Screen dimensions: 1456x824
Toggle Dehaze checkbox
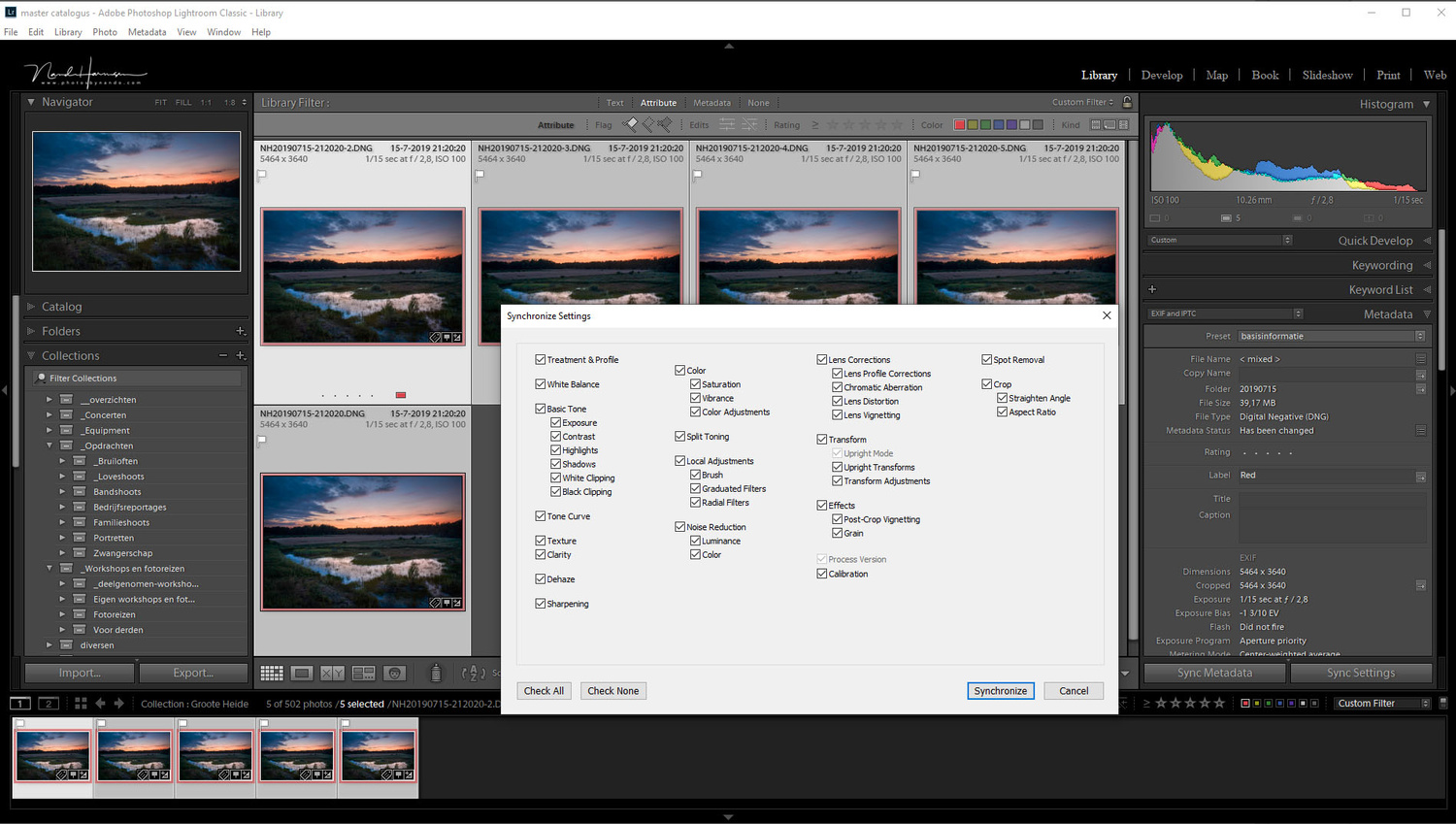[541, 579]
